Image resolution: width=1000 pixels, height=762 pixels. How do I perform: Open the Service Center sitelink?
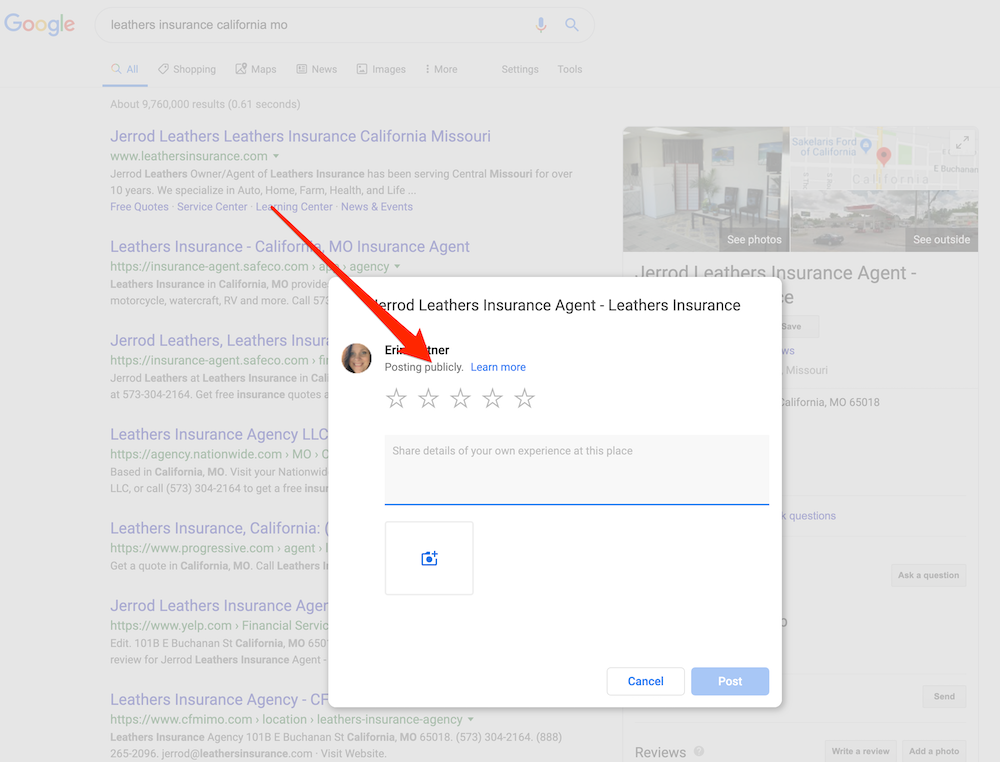coord(212,207)
